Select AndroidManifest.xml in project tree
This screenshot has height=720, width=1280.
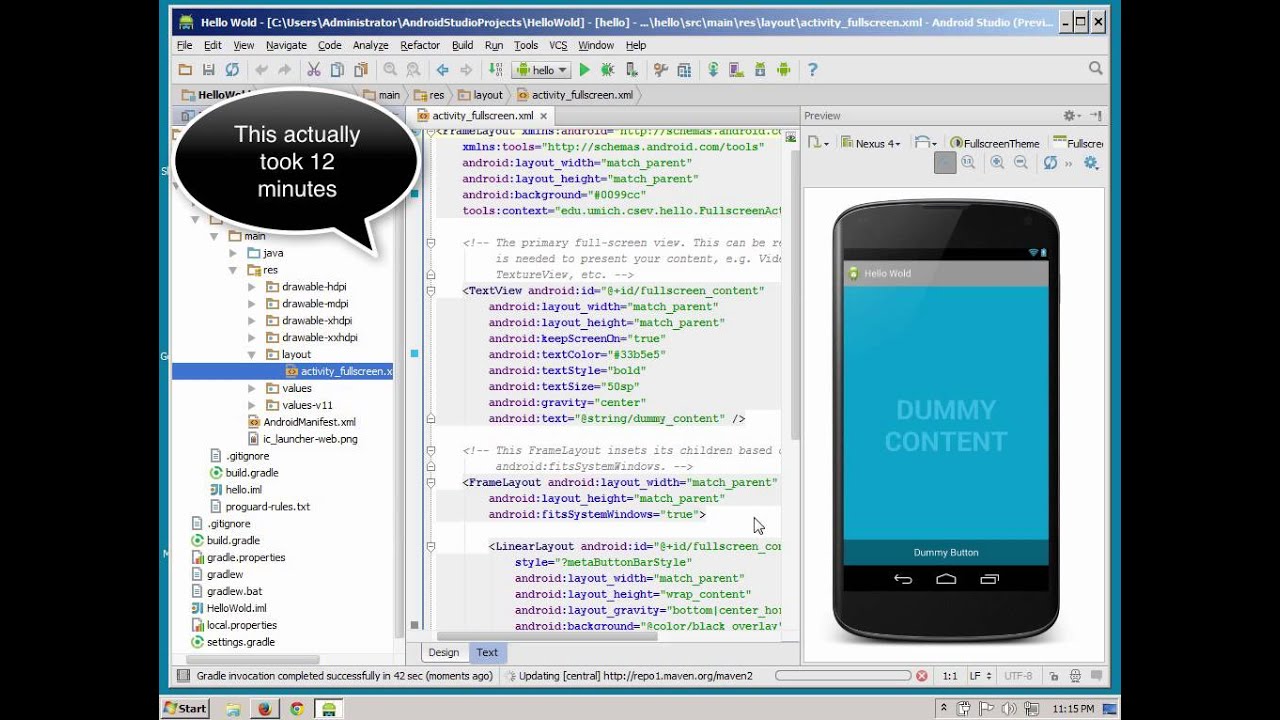pos(302,422)
